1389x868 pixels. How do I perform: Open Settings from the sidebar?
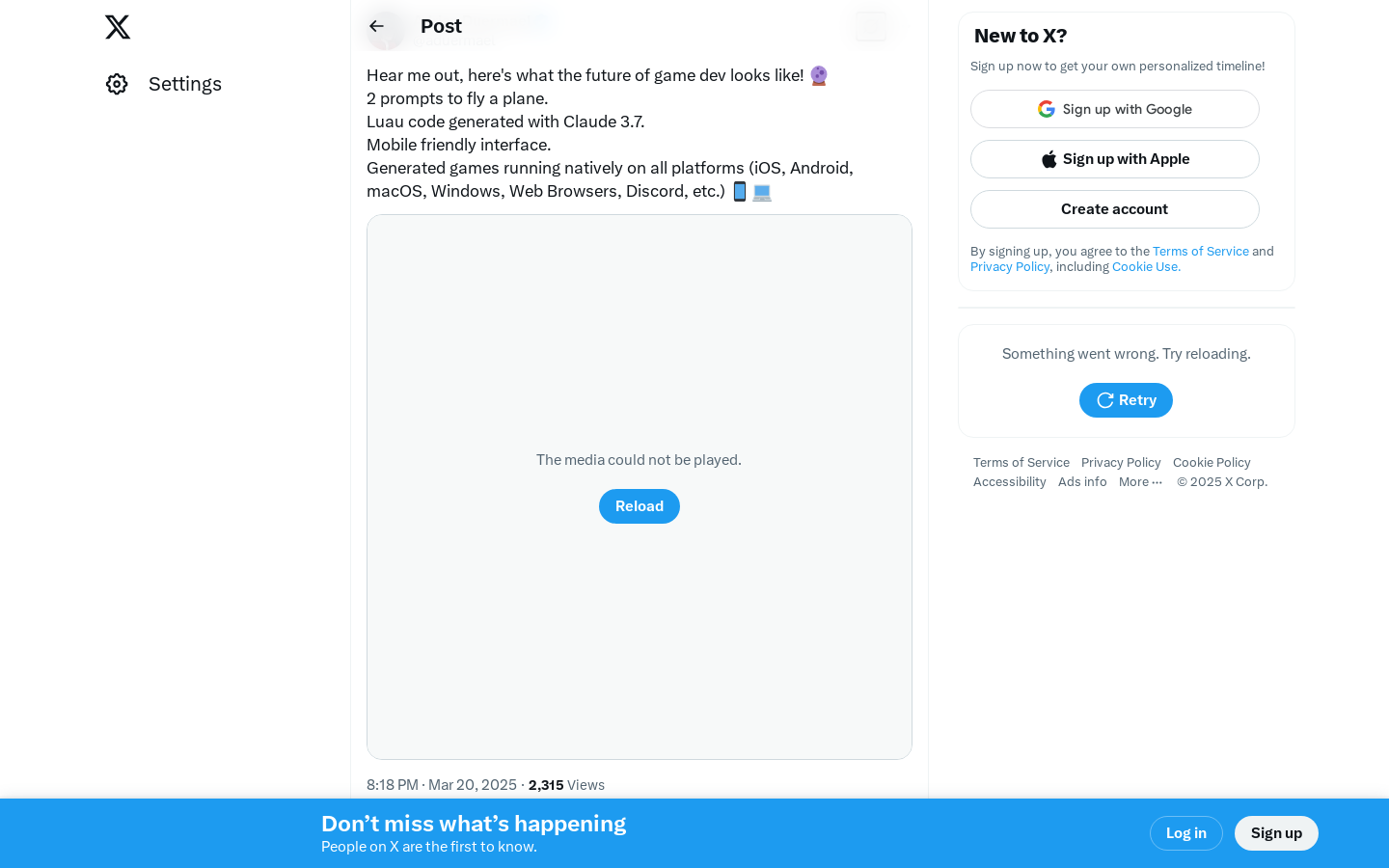point(164,84)
